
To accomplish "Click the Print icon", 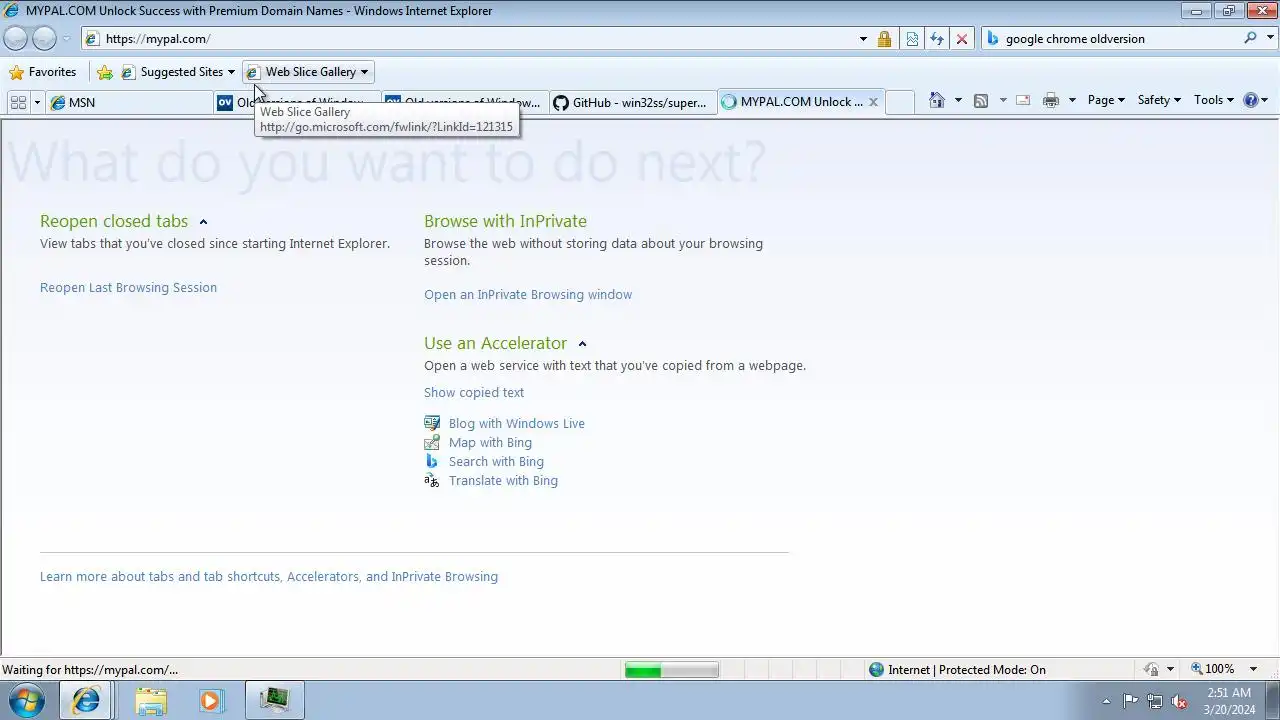I will click(1050, 100).
